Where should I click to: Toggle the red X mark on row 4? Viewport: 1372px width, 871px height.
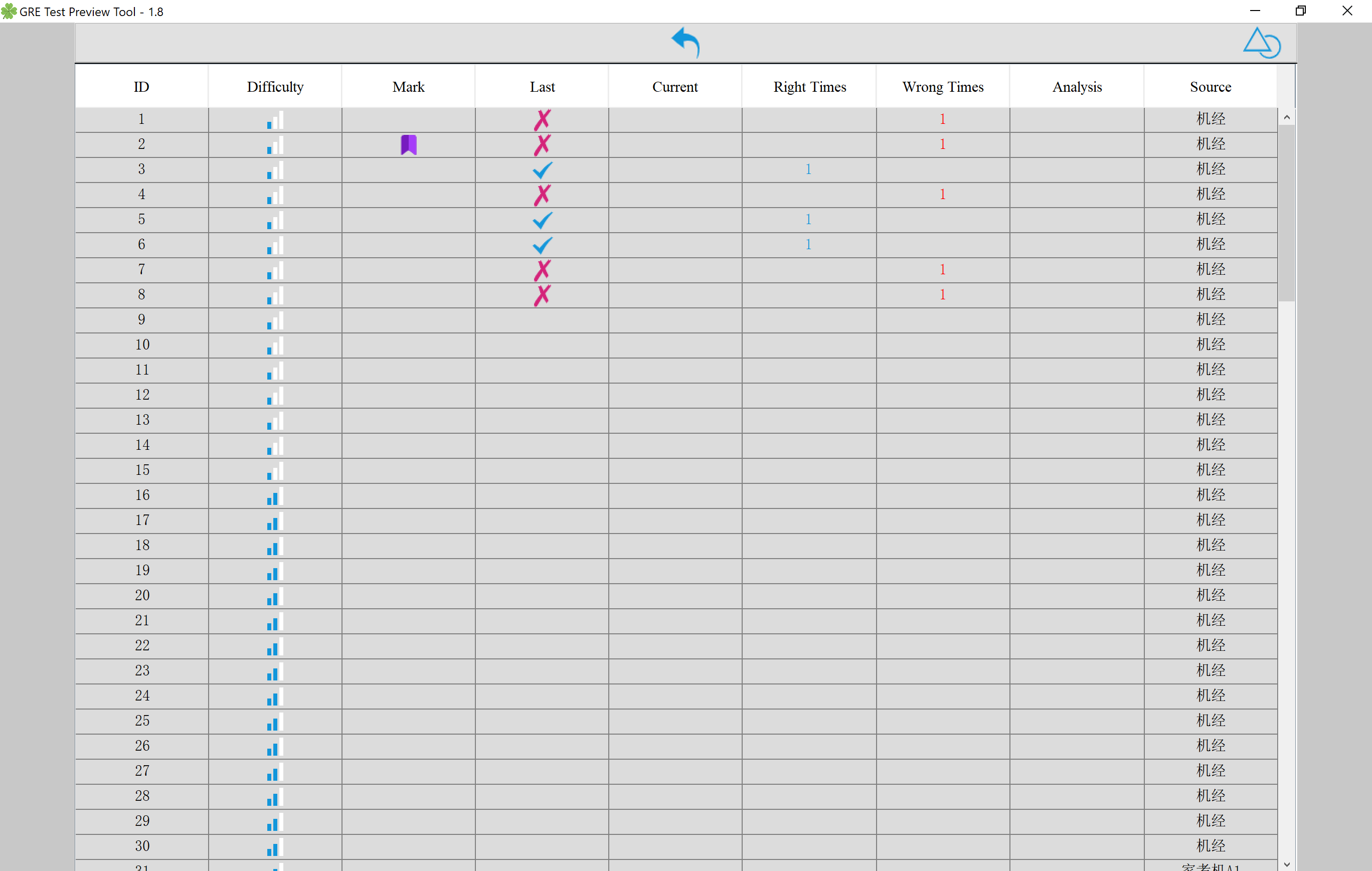click(x=541, y=195)
